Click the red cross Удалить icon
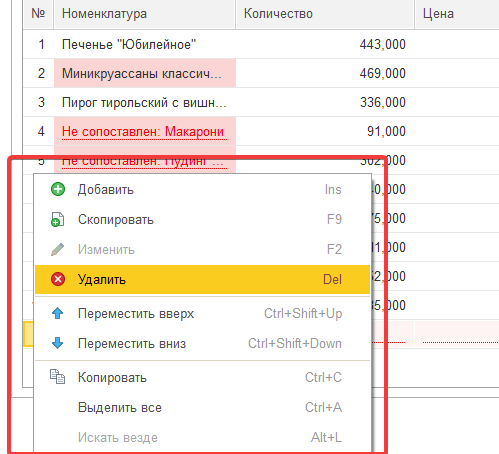Image resolution: width=499 pixels, height=454 pixels. [x=58, y=279]
